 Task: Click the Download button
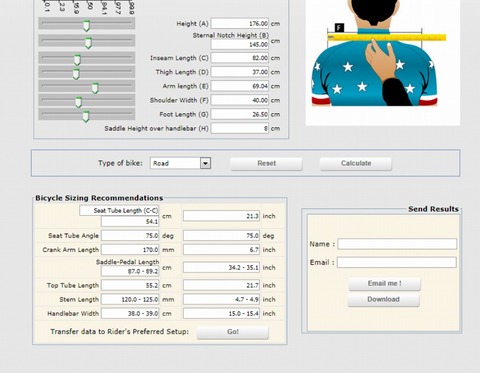[x=383, y=300]
